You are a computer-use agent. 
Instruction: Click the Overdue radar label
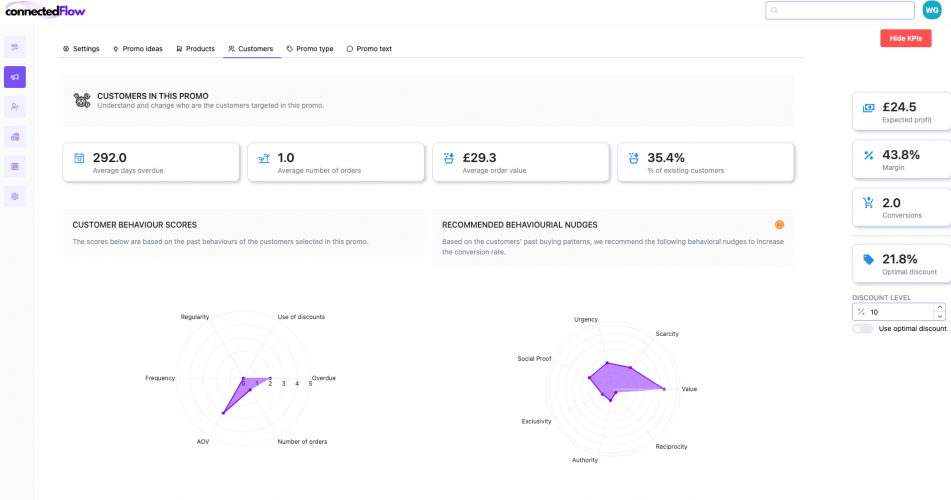click(x=324, y=378)
